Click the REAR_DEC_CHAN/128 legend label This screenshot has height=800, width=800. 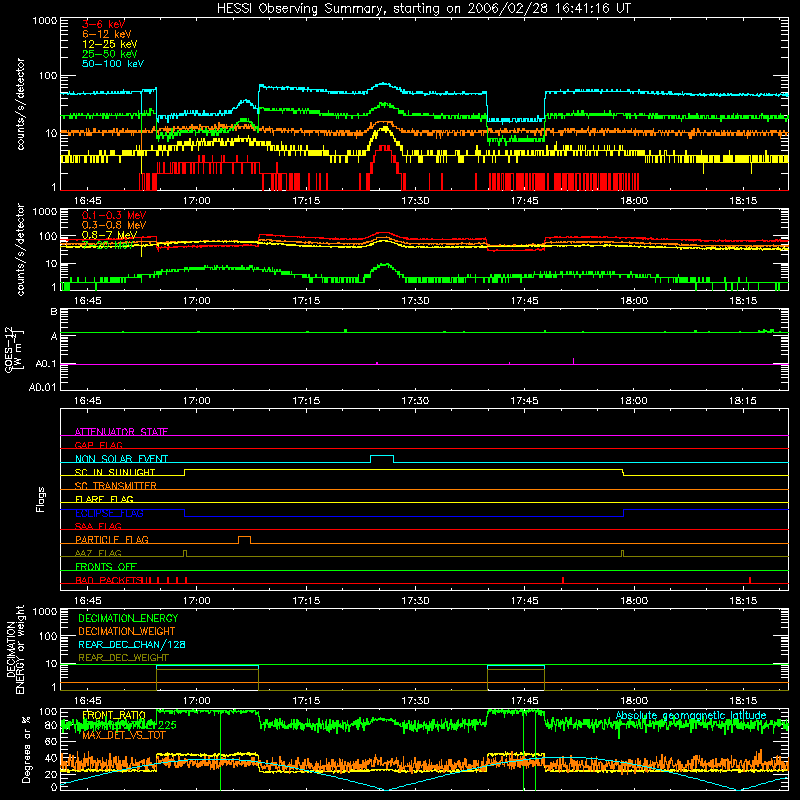point(132,644)
